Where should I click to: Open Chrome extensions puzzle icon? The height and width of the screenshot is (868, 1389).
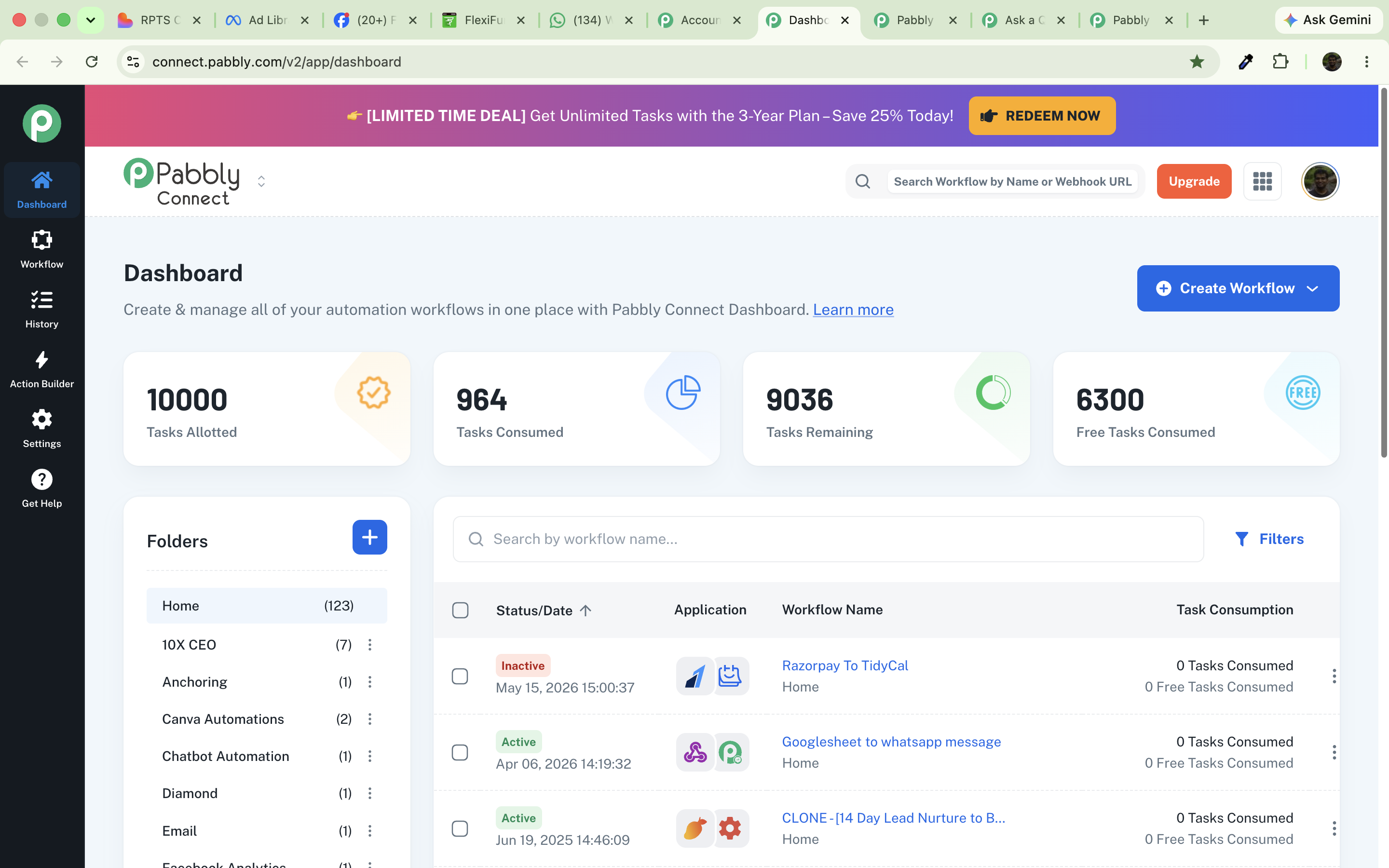(1280, 61)
